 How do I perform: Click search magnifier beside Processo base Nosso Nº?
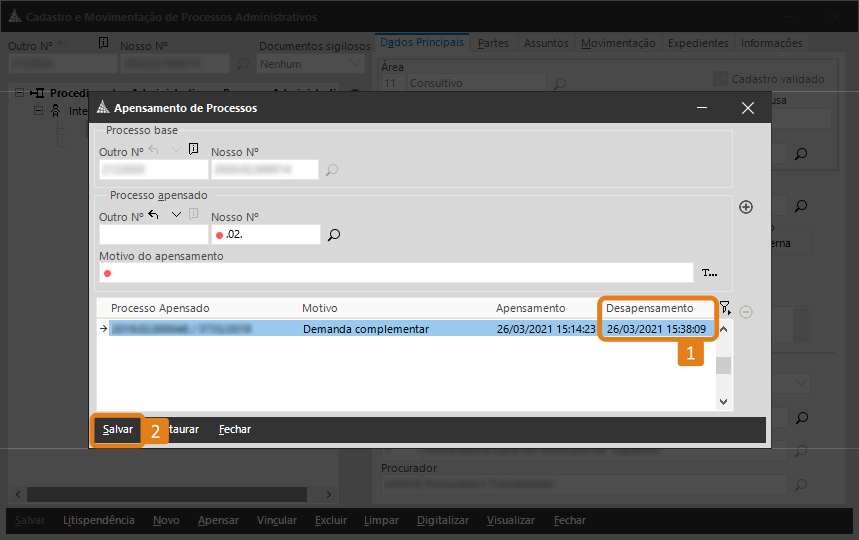pyautogui.click(x=332, y=170)
